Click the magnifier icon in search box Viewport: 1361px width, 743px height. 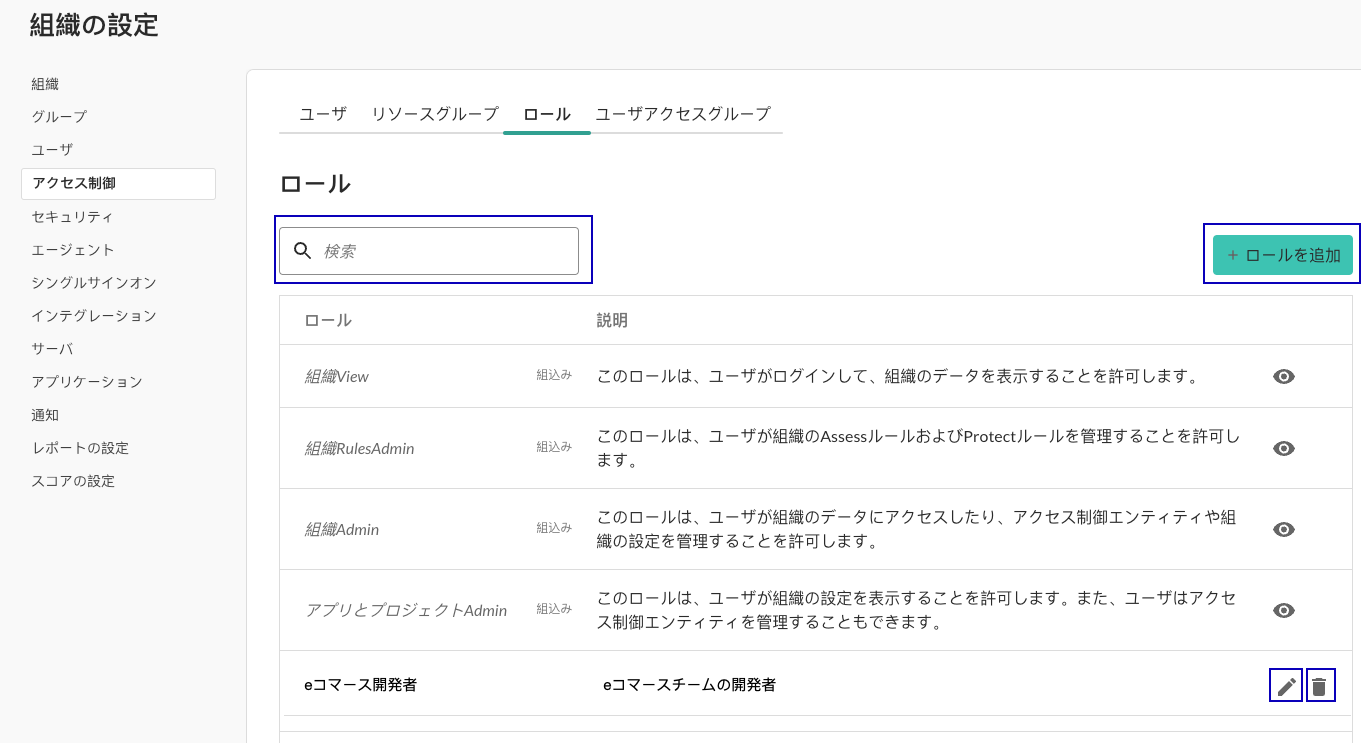pos(303,251)
